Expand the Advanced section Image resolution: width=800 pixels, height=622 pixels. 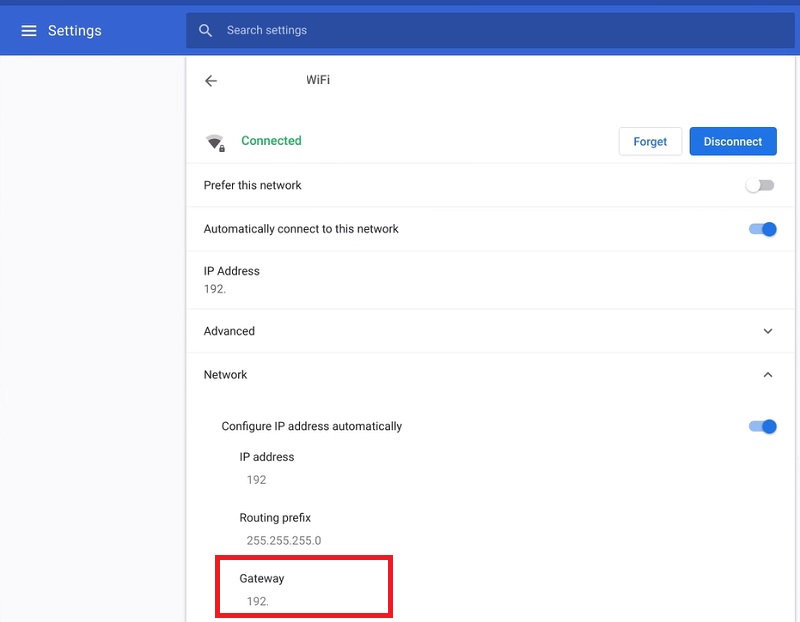[490, 331]
